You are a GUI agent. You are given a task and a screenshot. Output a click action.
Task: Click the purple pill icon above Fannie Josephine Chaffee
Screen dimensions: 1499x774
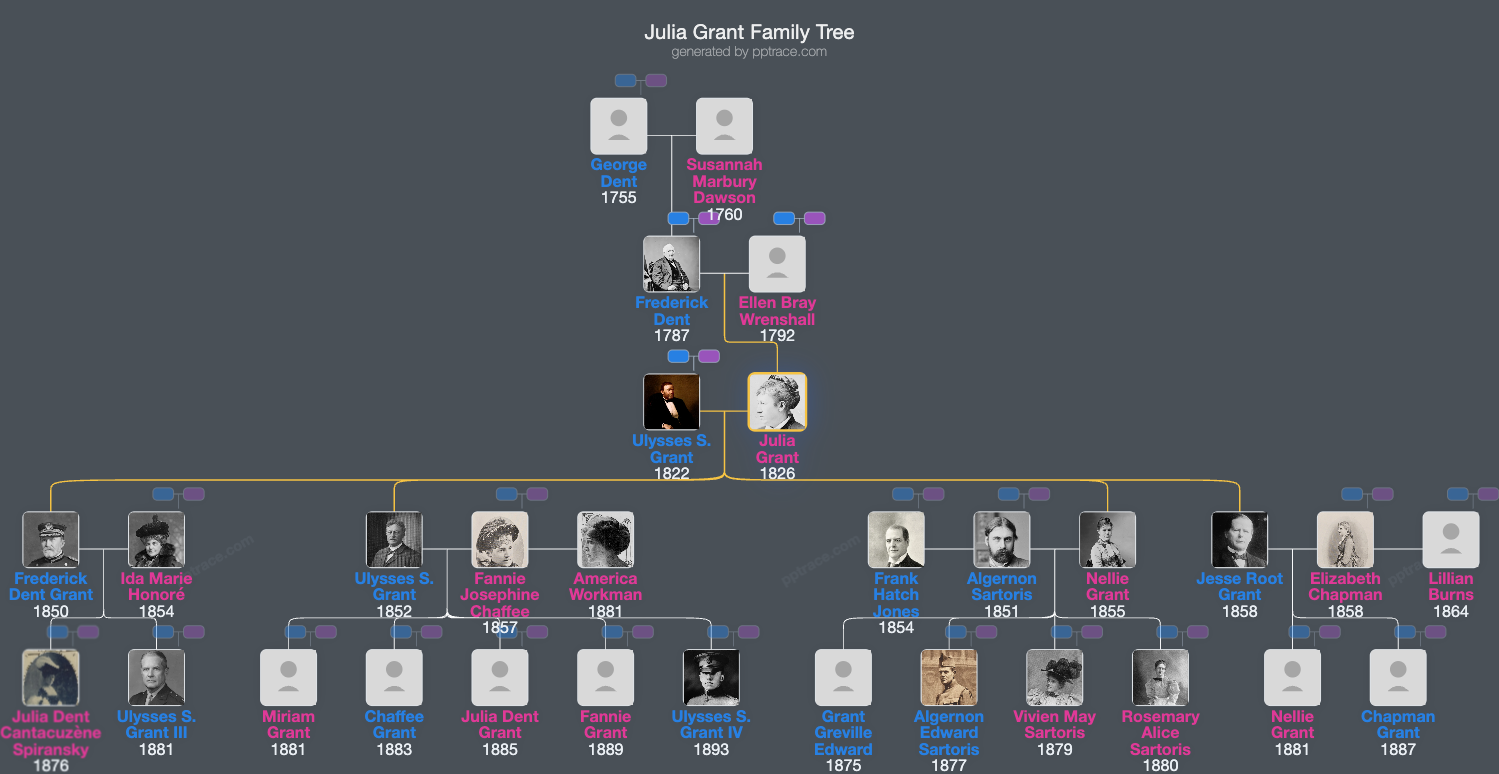539,493
